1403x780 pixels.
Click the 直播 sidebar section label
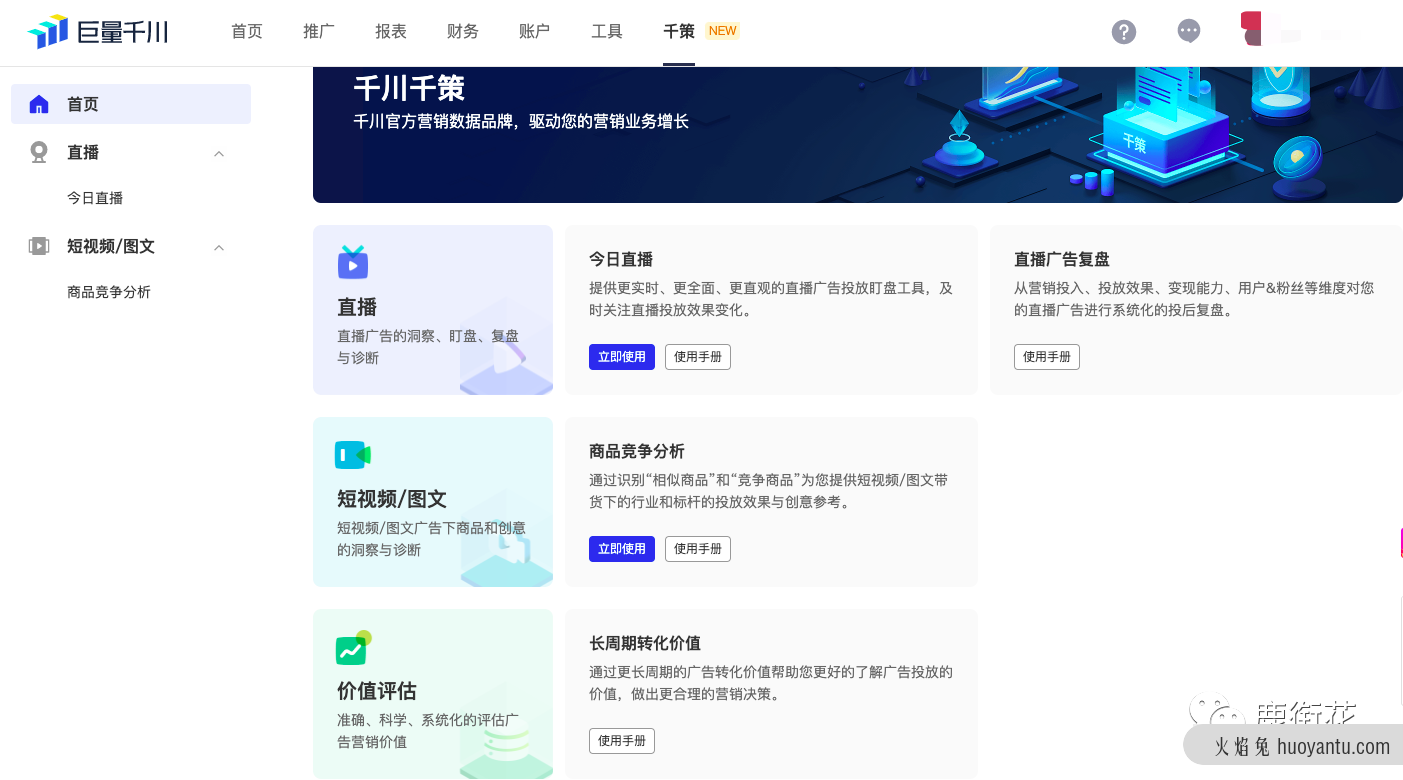pyautogui.click(x=83, y=152)
